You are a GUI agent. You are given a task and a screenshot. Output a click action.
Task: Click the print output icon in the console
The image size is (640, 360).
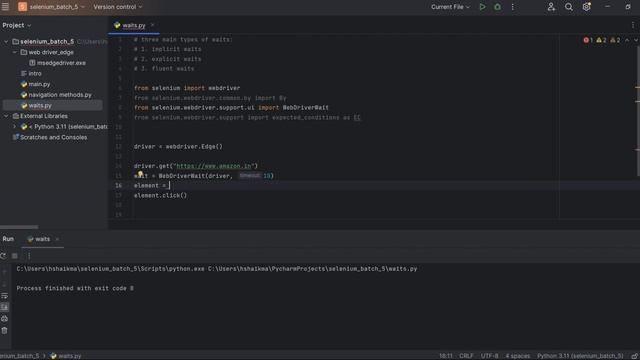tap(4, 318)
